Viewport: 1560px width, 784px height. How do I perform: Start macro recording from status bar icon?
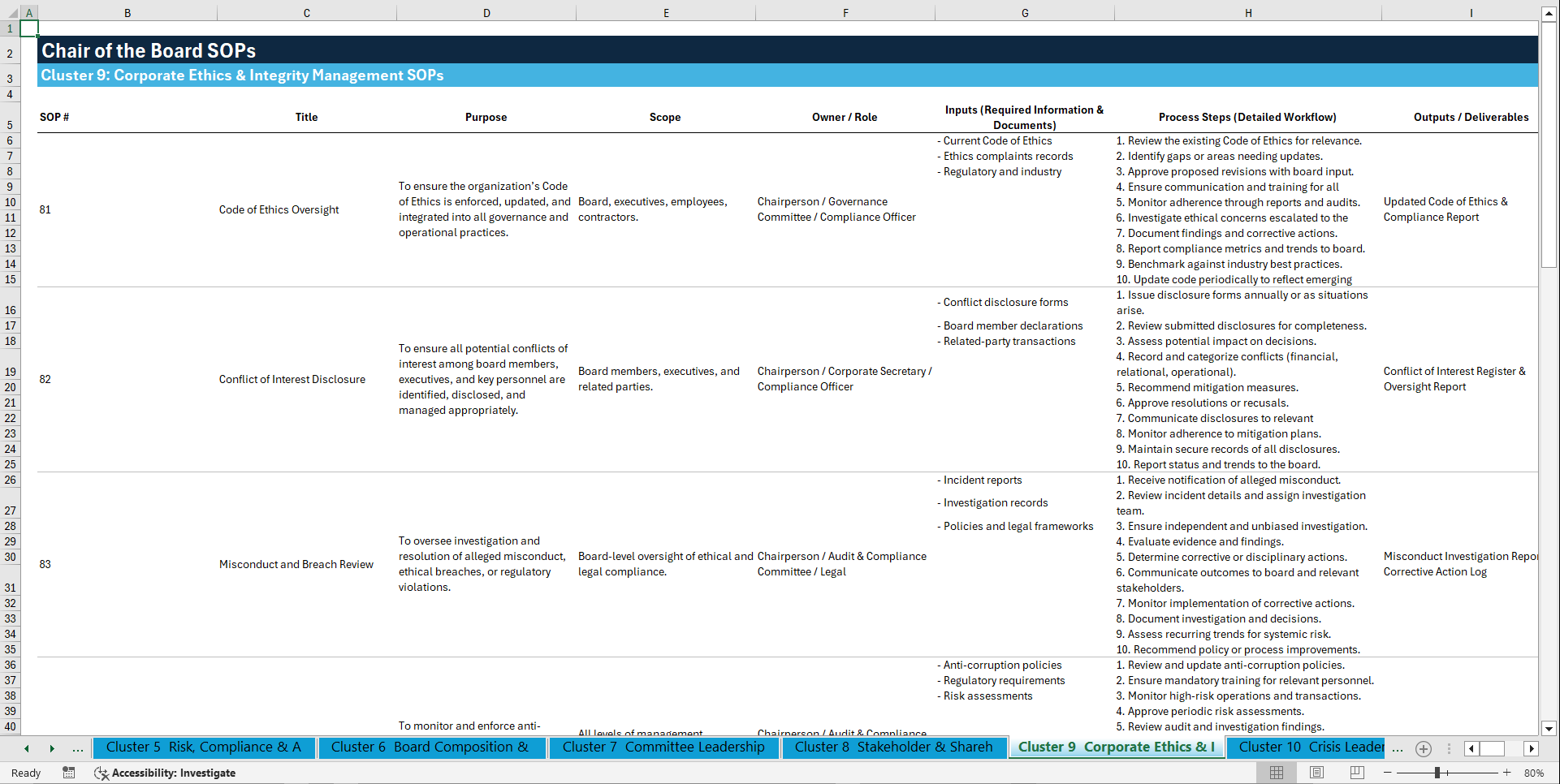coord(69,773)
